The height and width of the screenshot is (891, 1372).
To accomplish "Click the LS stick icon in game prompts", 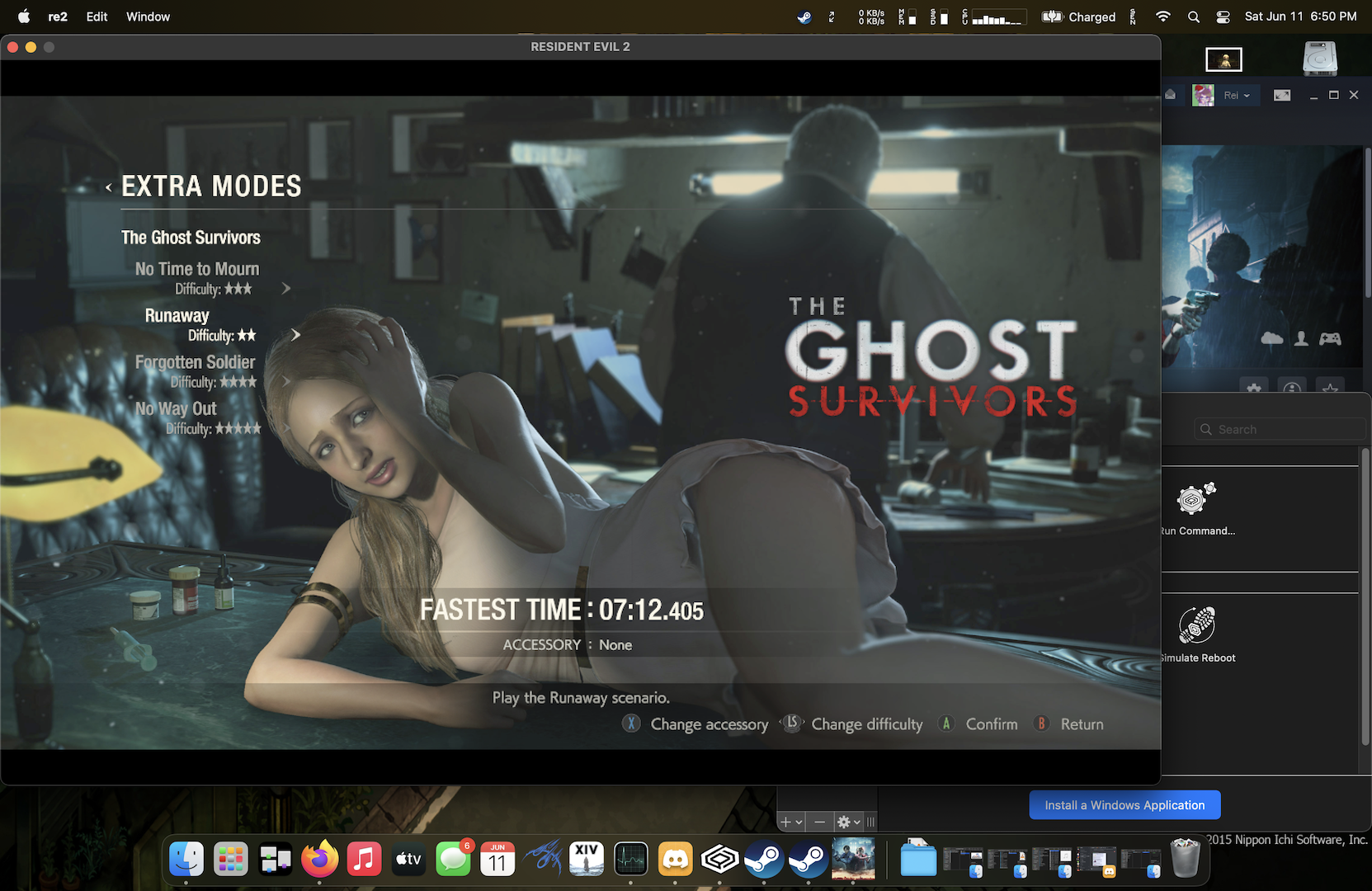I will (x=792, y=724).
